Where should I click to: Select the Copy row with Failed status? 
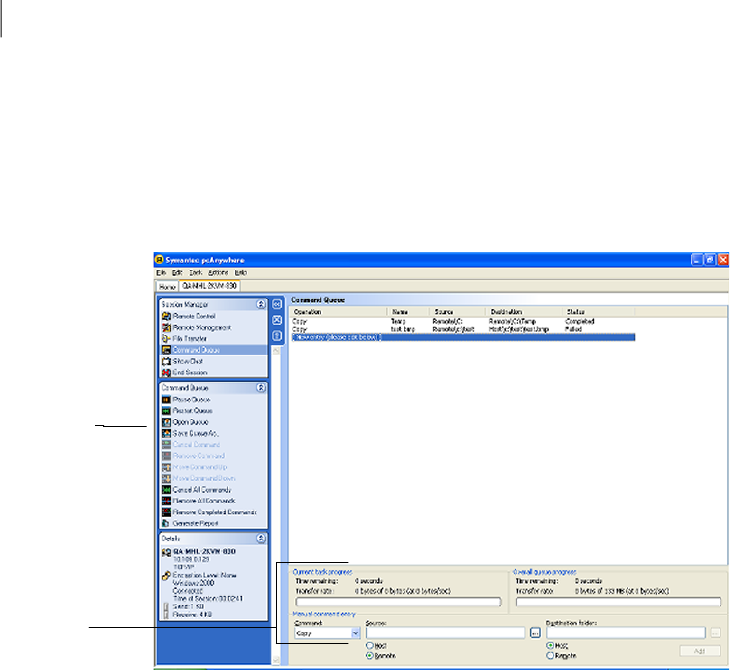coord(463,329)
